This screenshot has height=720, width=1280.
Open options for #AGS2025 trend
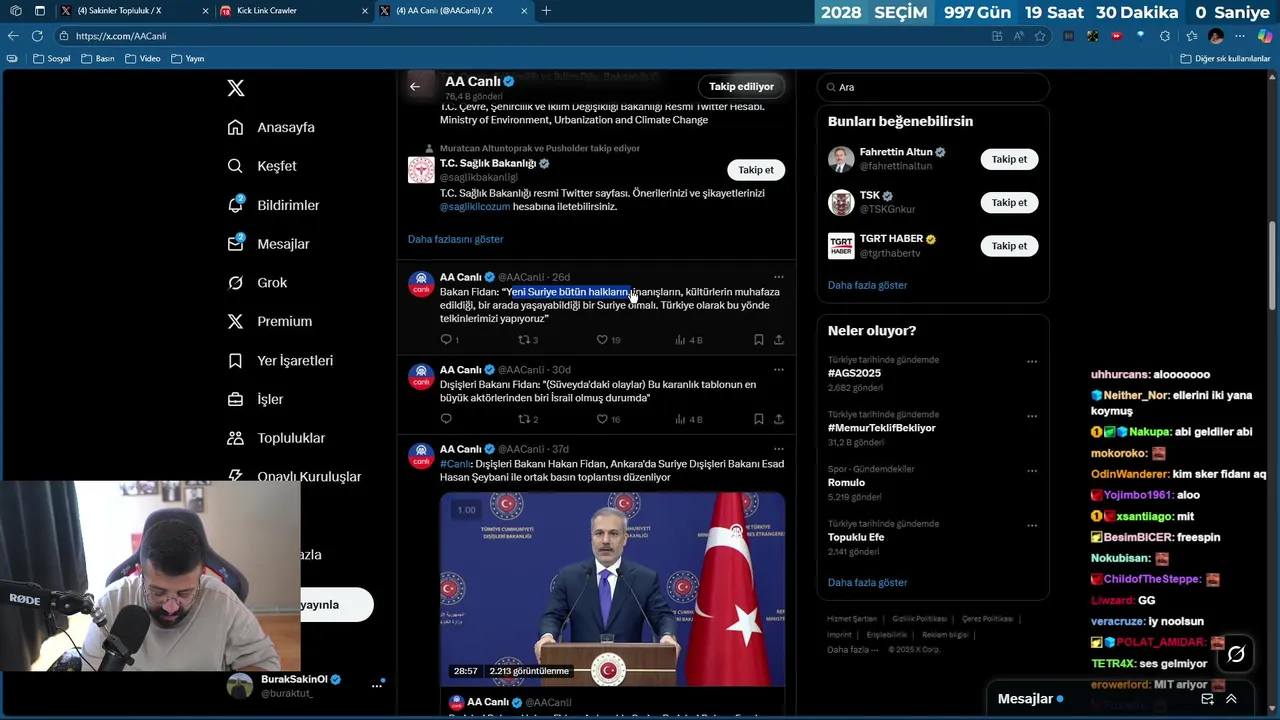click(x=1032, y=361)
